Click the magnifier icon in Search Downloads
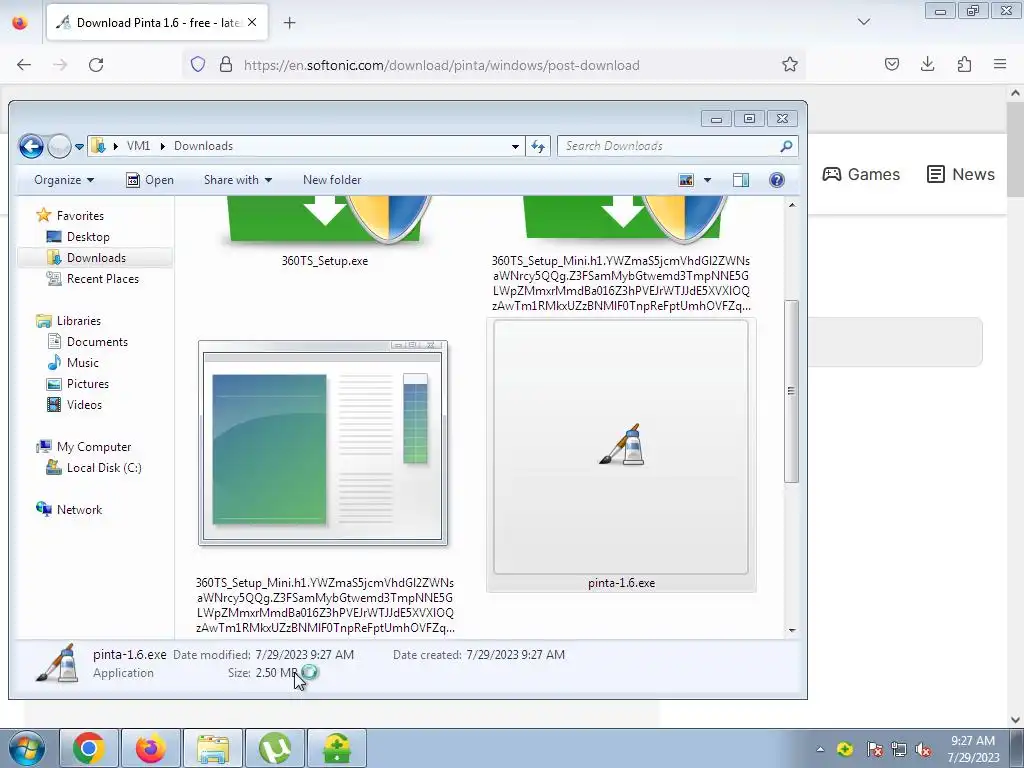The width and height of the screenshot is (1024, 768). coord(786,146)
